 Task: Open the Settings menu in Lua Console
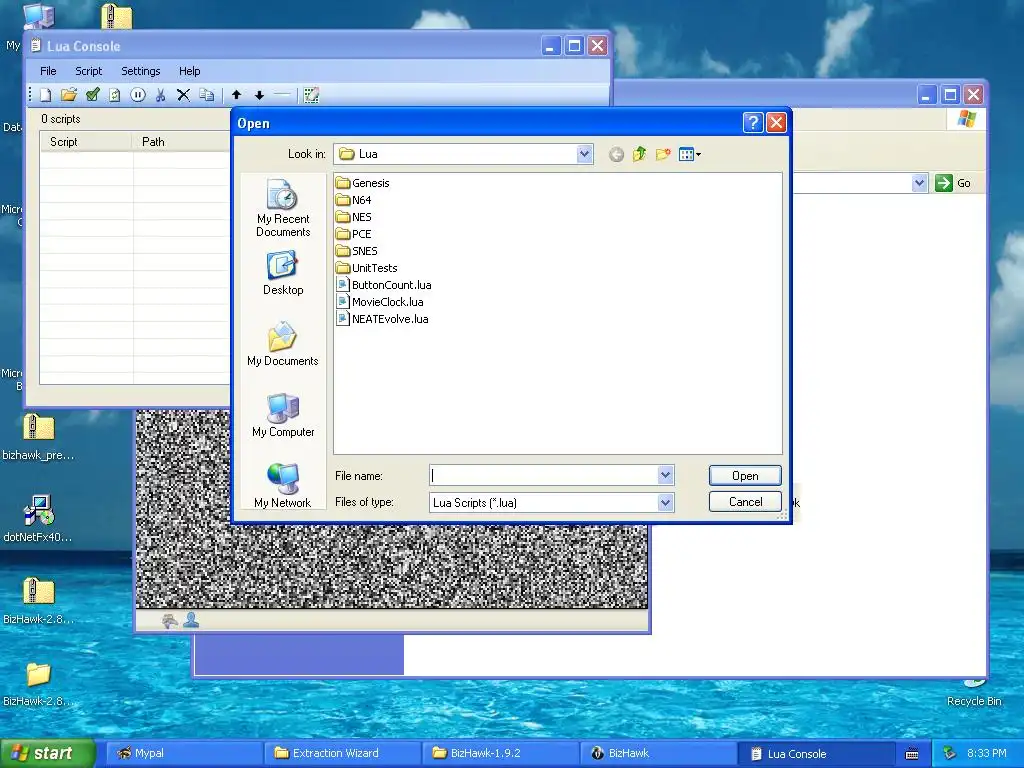[x=140, y=71]
